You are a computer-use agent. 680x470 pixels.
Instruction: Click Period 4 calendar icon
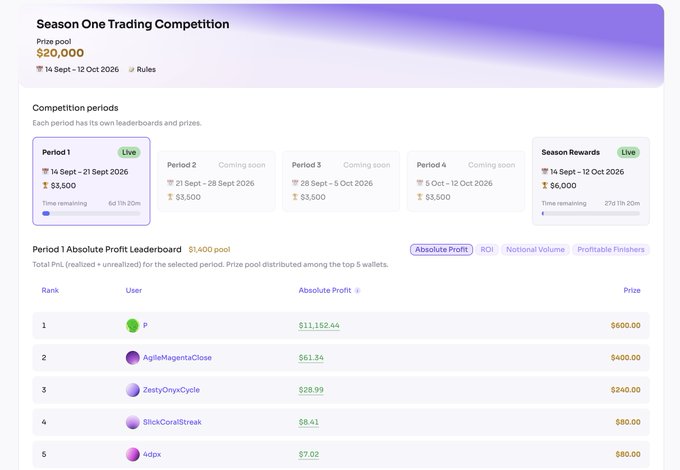pyautogui.click(x=420, y=183)
